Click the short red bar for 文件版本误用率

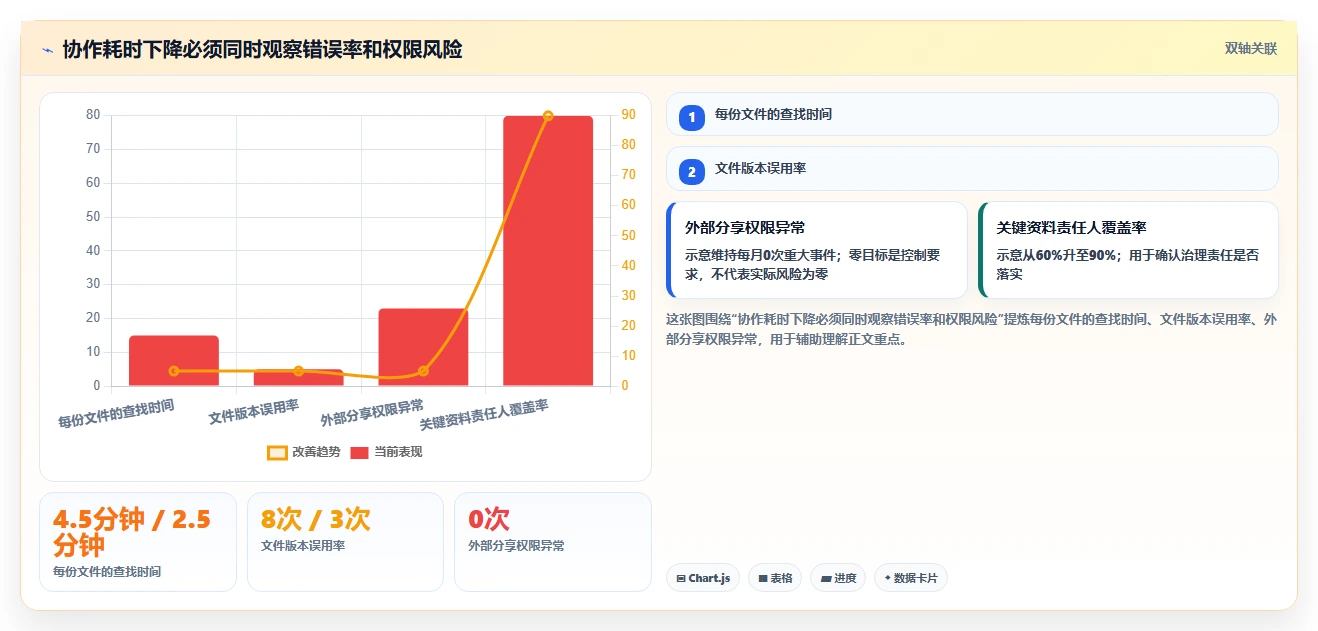[299, 378]
